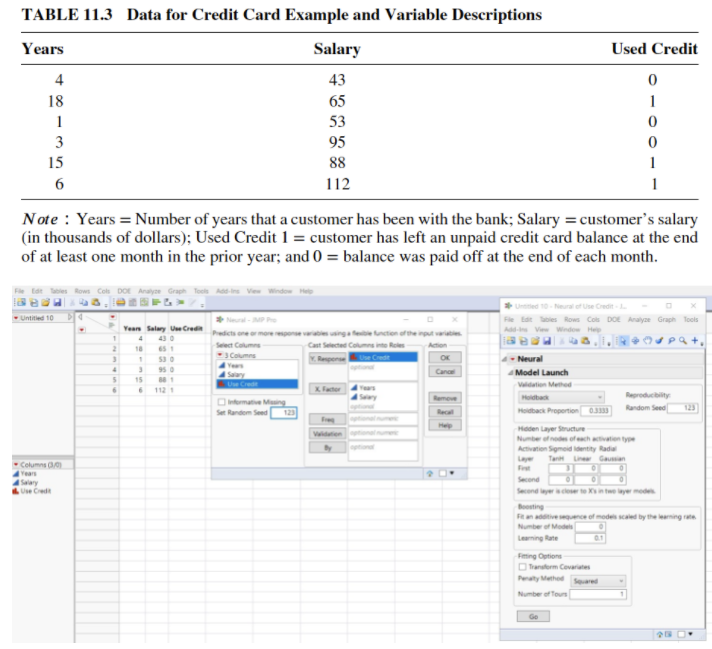Open 3 Columns red triangle in Select Columns

[220, 355]
